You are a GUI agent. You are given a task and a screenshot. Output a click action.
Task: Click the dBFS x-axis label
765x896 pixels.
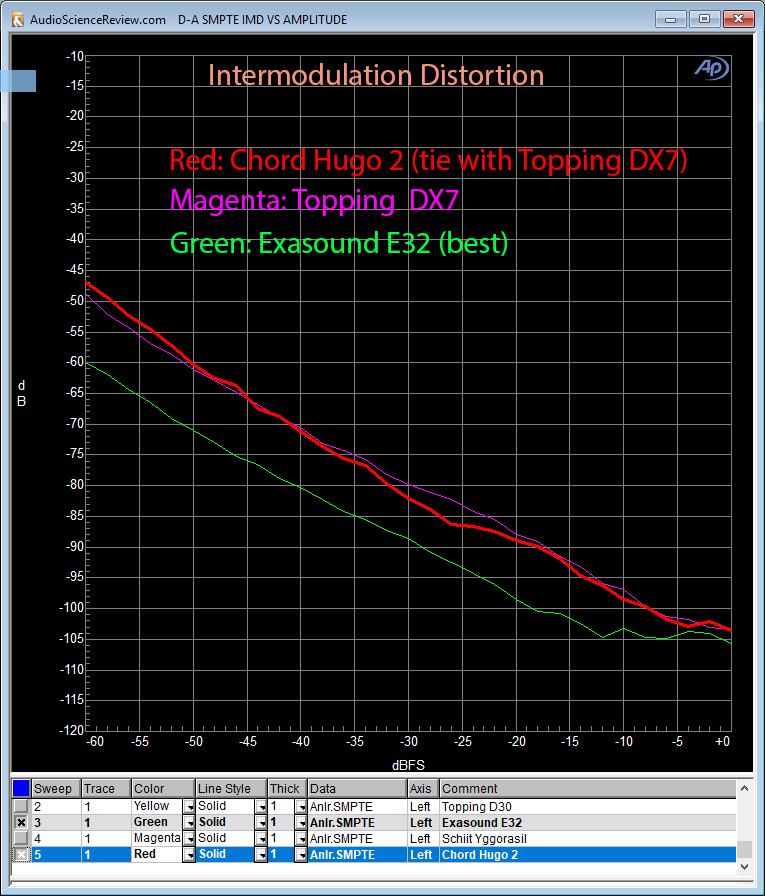coord(408,765)
